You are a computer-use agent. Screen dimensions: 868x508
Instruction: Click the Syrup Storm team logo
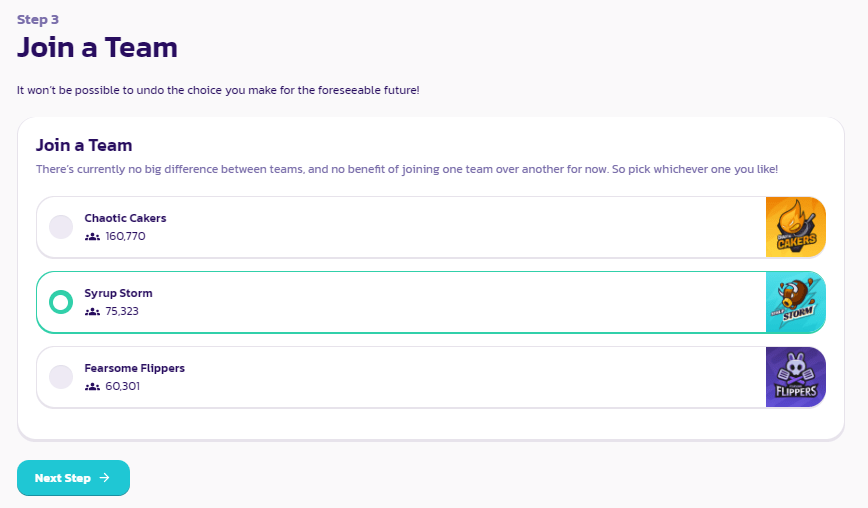pyautogui.click(x=796, y=302)
